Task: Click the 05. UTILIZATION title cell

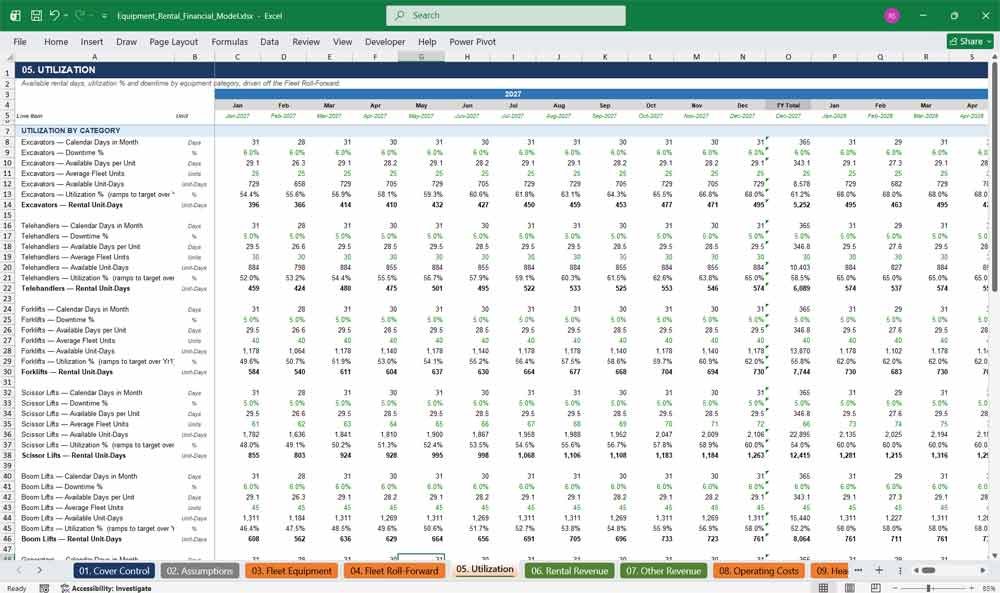Action: [58, 70]
